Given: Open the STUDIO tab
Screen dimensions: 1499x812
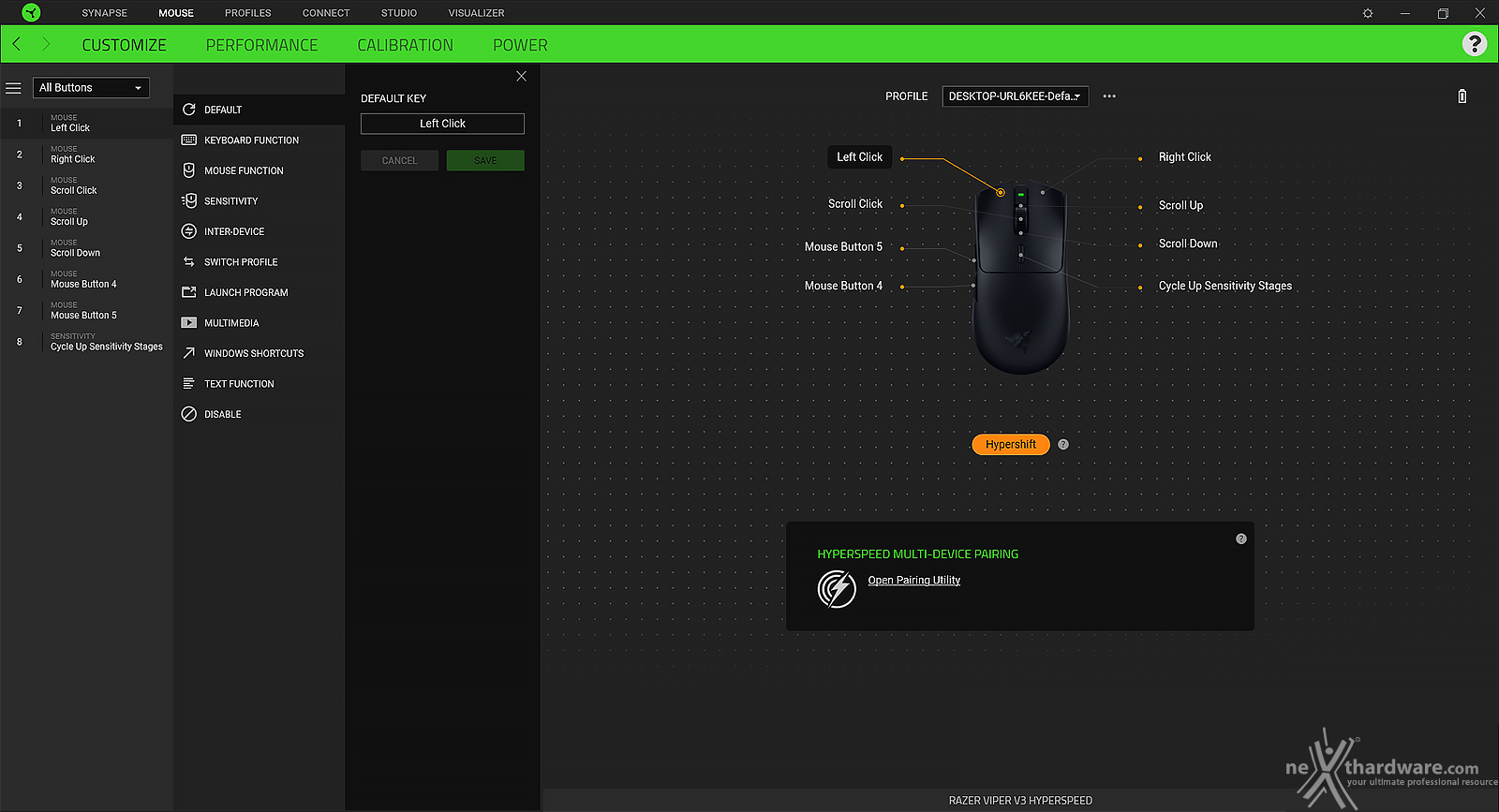Looking at the screenshot, I should pos(399,13).
